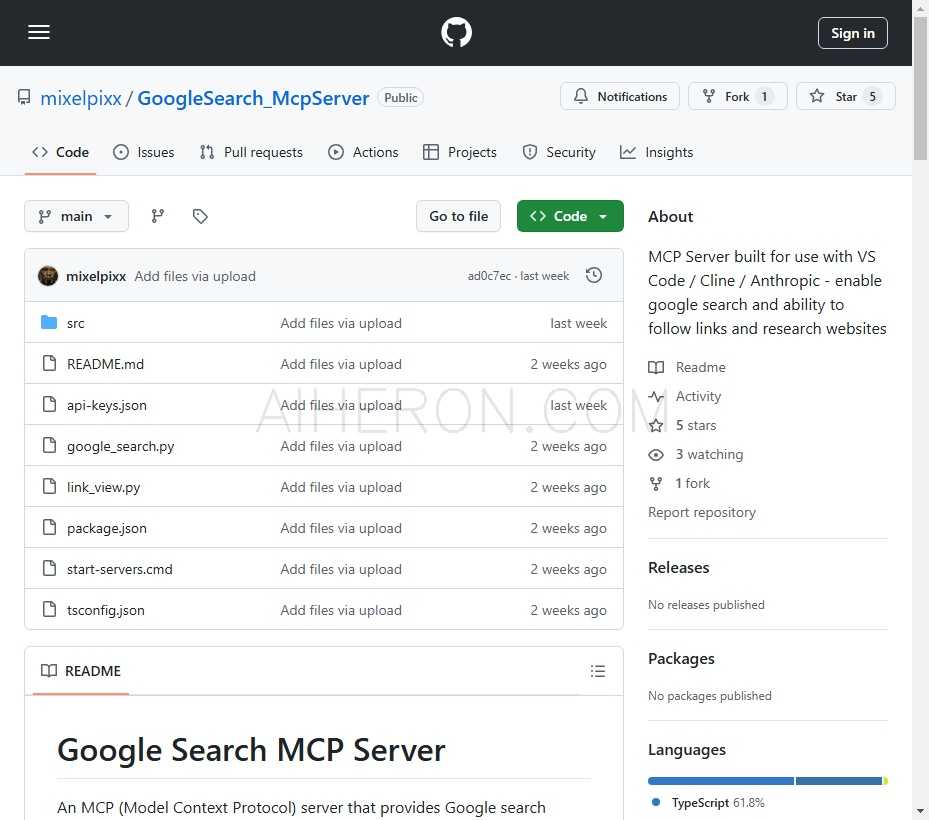Click the Go to file button
This screenshot has height=820, width=929.
[459, 216]
